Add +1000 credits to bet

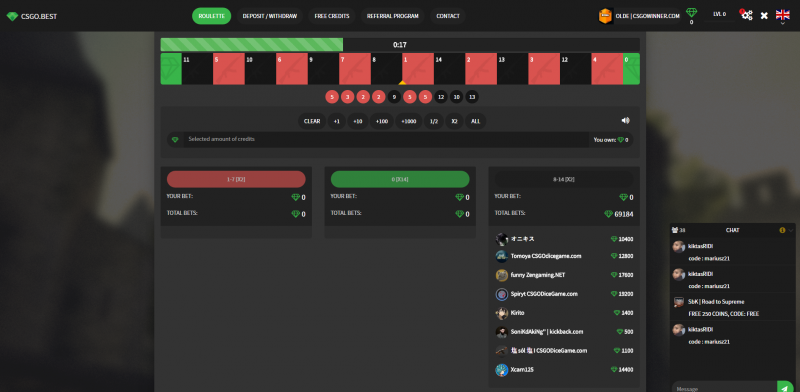pyautogui.click(x=409, y=121)
